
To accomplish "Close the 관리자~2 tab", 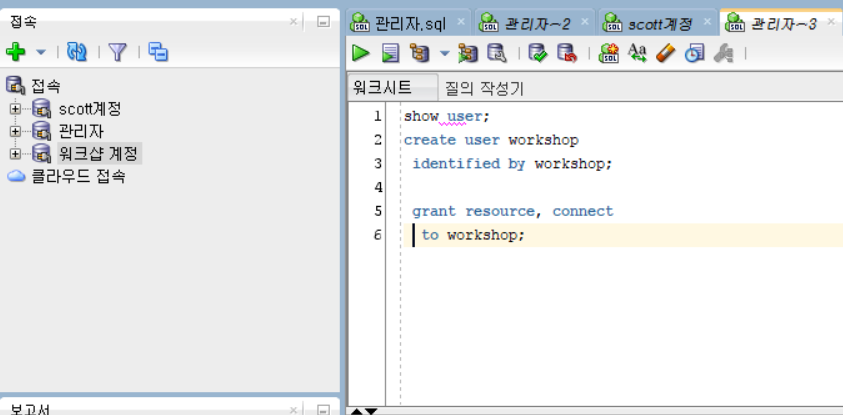I will pyautogui.click(x=584, y=22).
